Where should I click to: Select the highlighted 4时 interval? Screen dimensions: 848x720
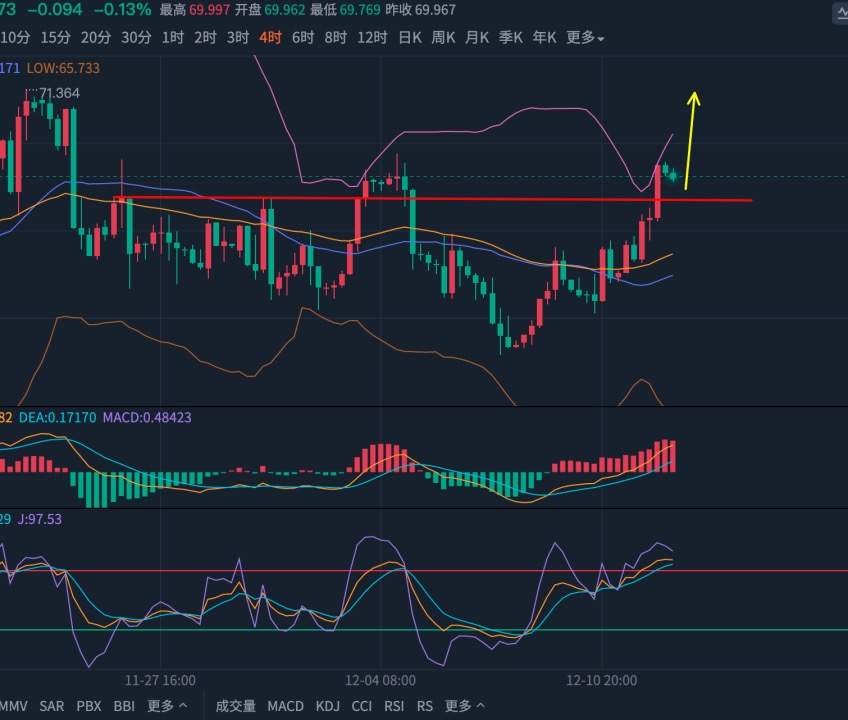pyautogui.click(x=270, y=37)
